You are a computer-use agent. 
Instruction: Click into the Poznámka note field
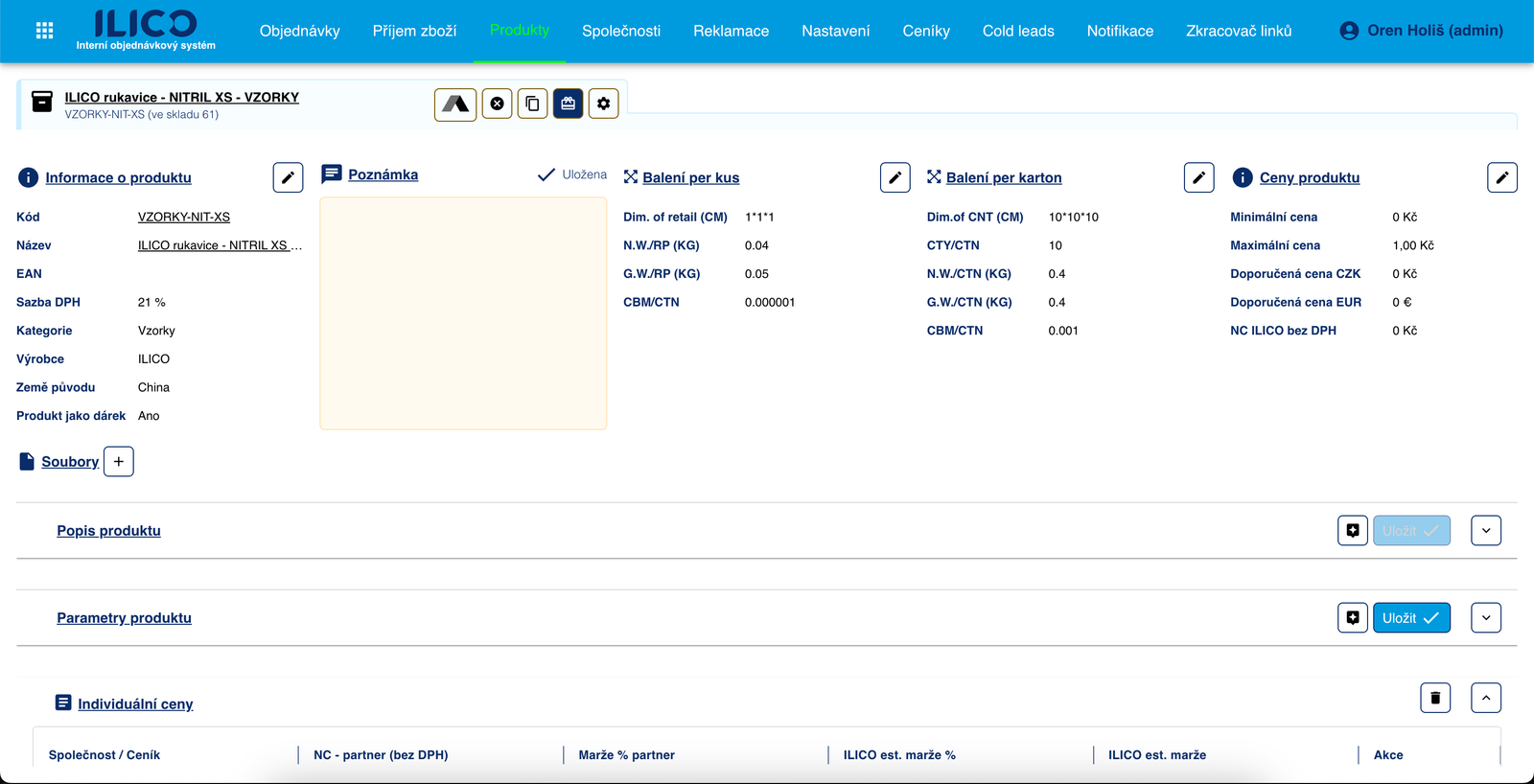(x=463, y=313)
